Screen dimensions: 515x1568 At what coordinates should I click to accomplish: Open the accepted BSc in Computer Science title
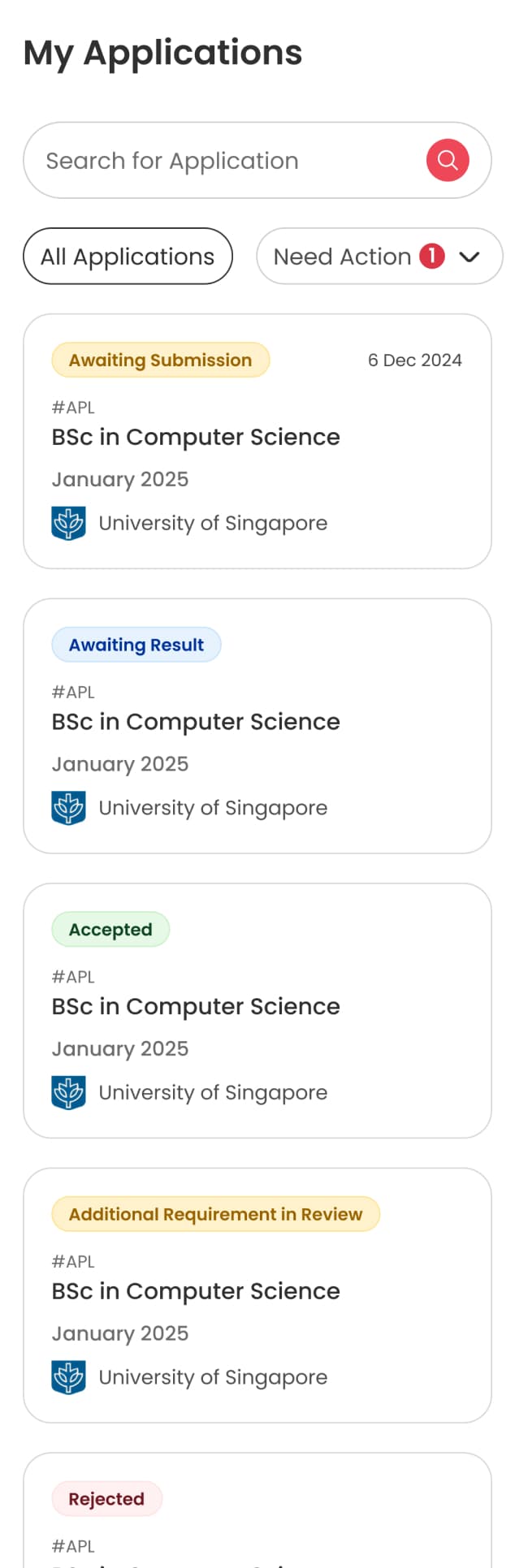point(196,1006)
